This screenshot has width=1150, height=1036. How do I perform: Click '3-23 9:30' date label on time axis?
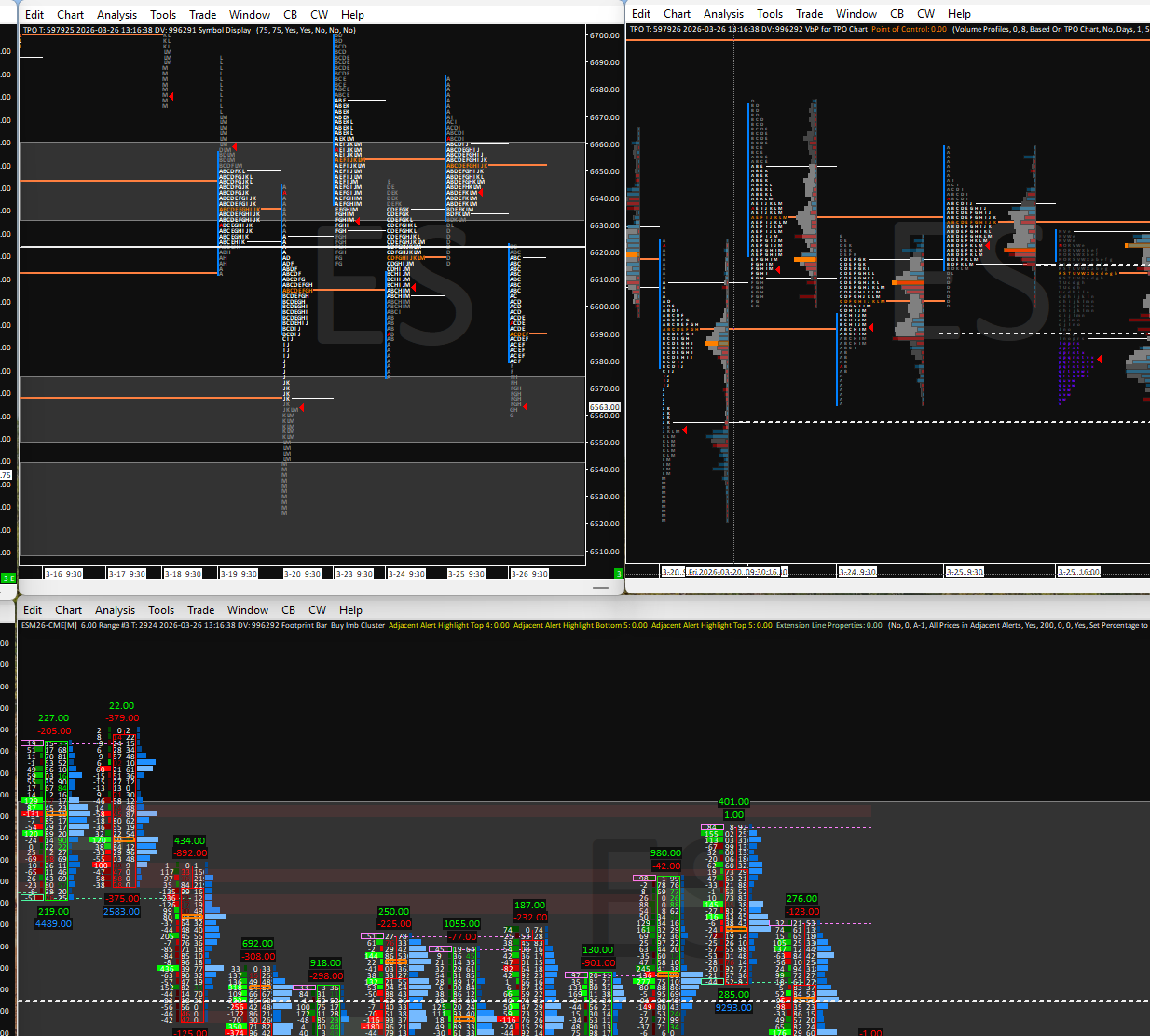[x=354, y=574]
